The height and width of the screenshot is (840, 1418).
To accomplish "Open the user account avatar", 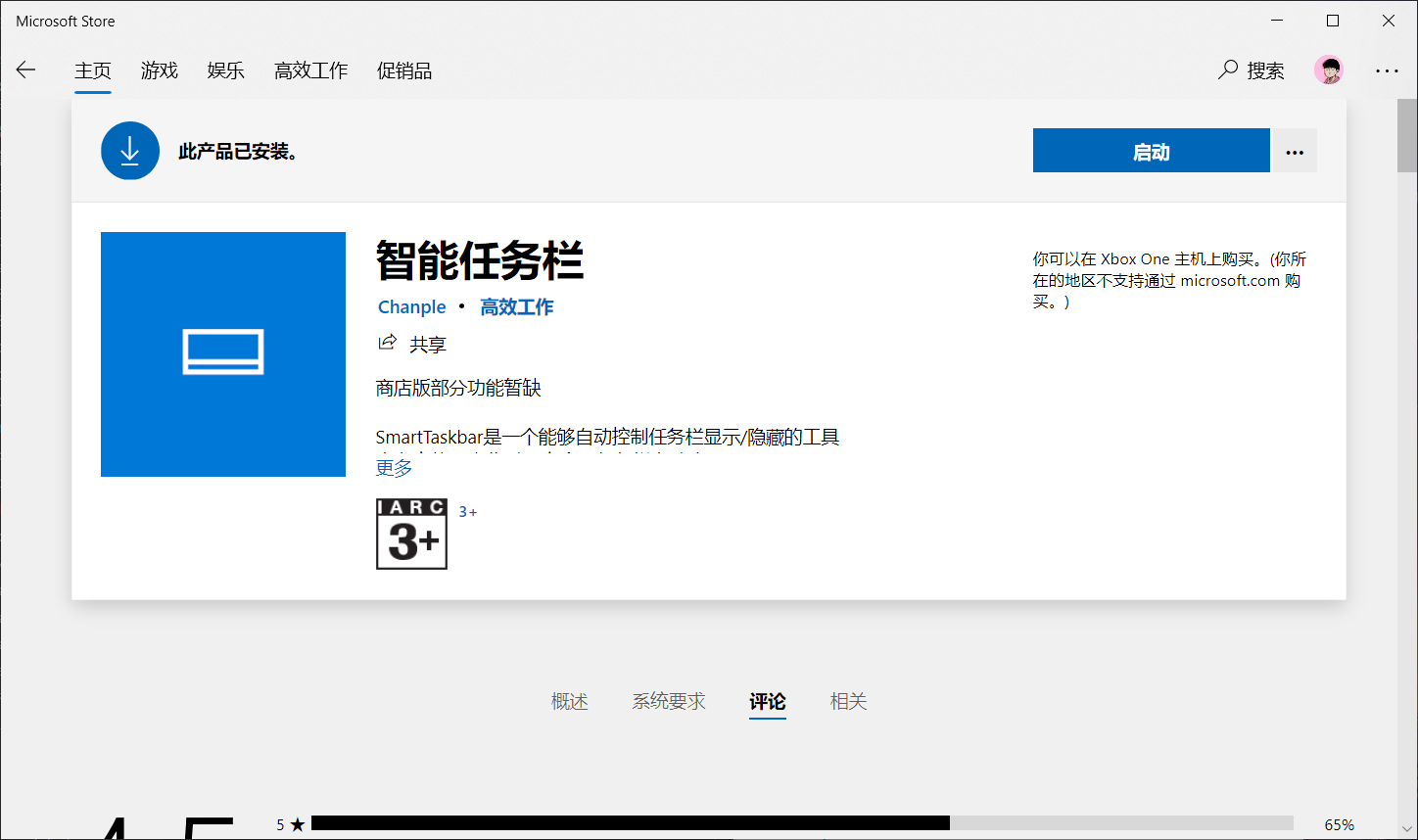I will click(x=1329, y=70).
